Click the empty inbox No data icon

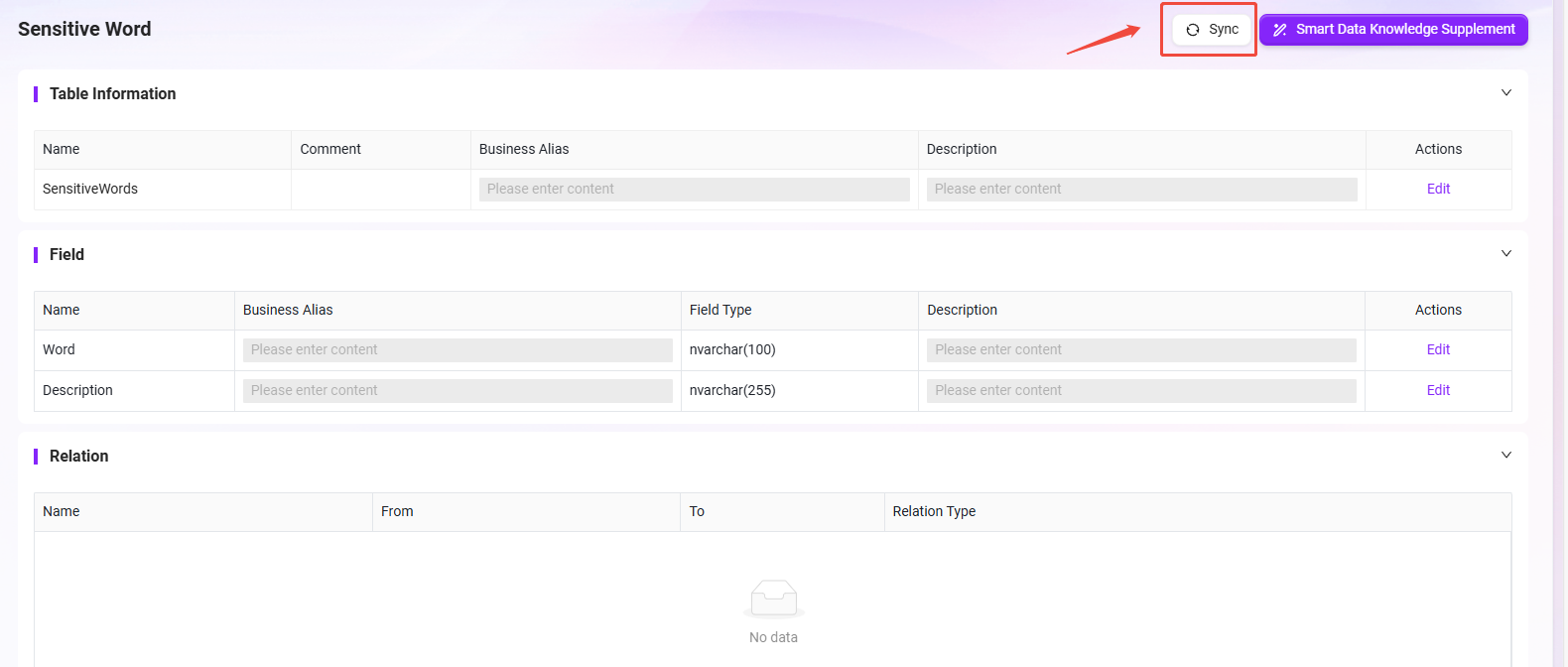[x=773, y=599]
